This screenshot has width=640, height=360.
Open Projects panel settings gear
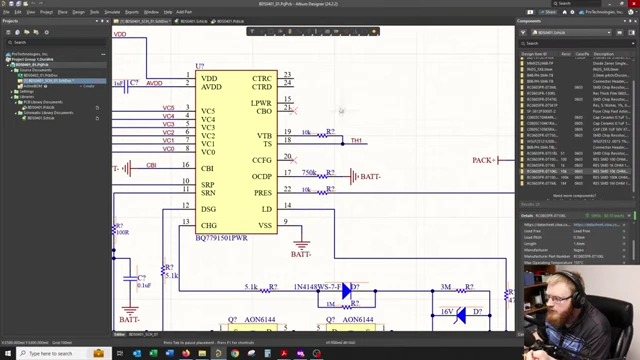pyautogui.click(x=47, y=32)
